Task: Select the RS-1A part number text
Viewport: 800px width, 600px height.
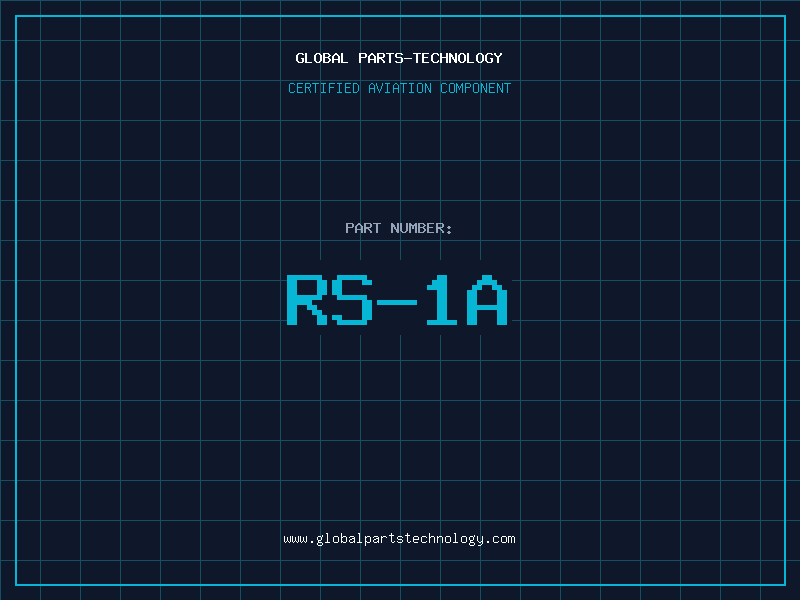Action: coord(398,300)
